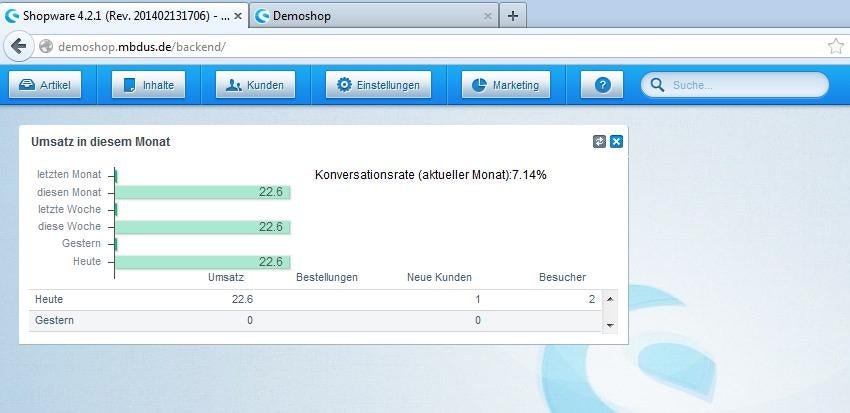The width and height of the screenshot is (850, 413).
Task: Click the Neue Kunden column header
Action: (439, 277)
